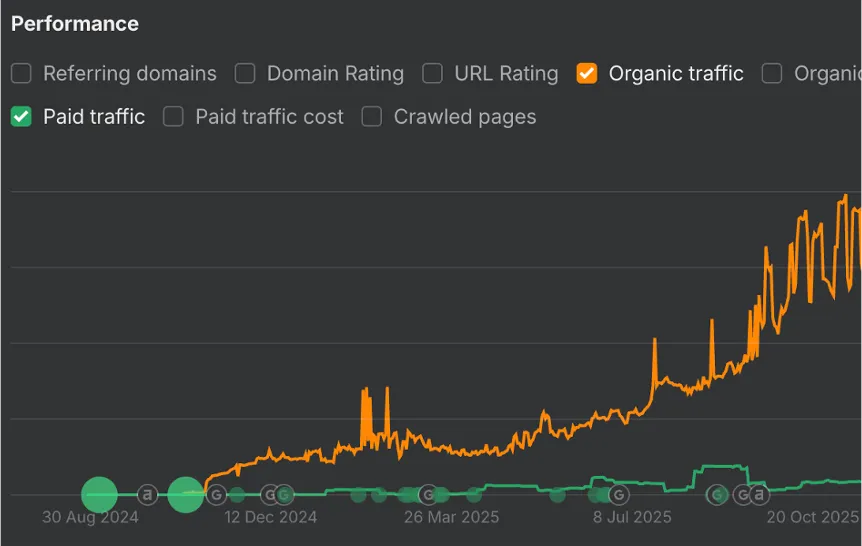
Task: Click the '30 Aug 2024' axis date
Action: coord(91,517)
